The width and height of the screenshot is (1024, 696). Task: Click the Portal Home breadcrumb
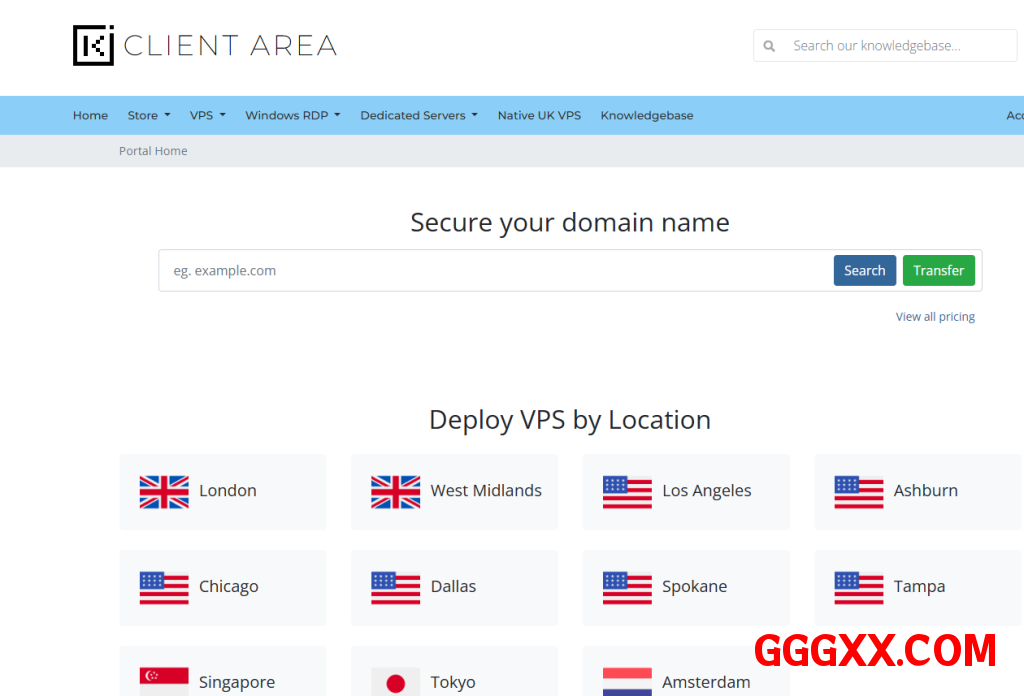(153, 151)
